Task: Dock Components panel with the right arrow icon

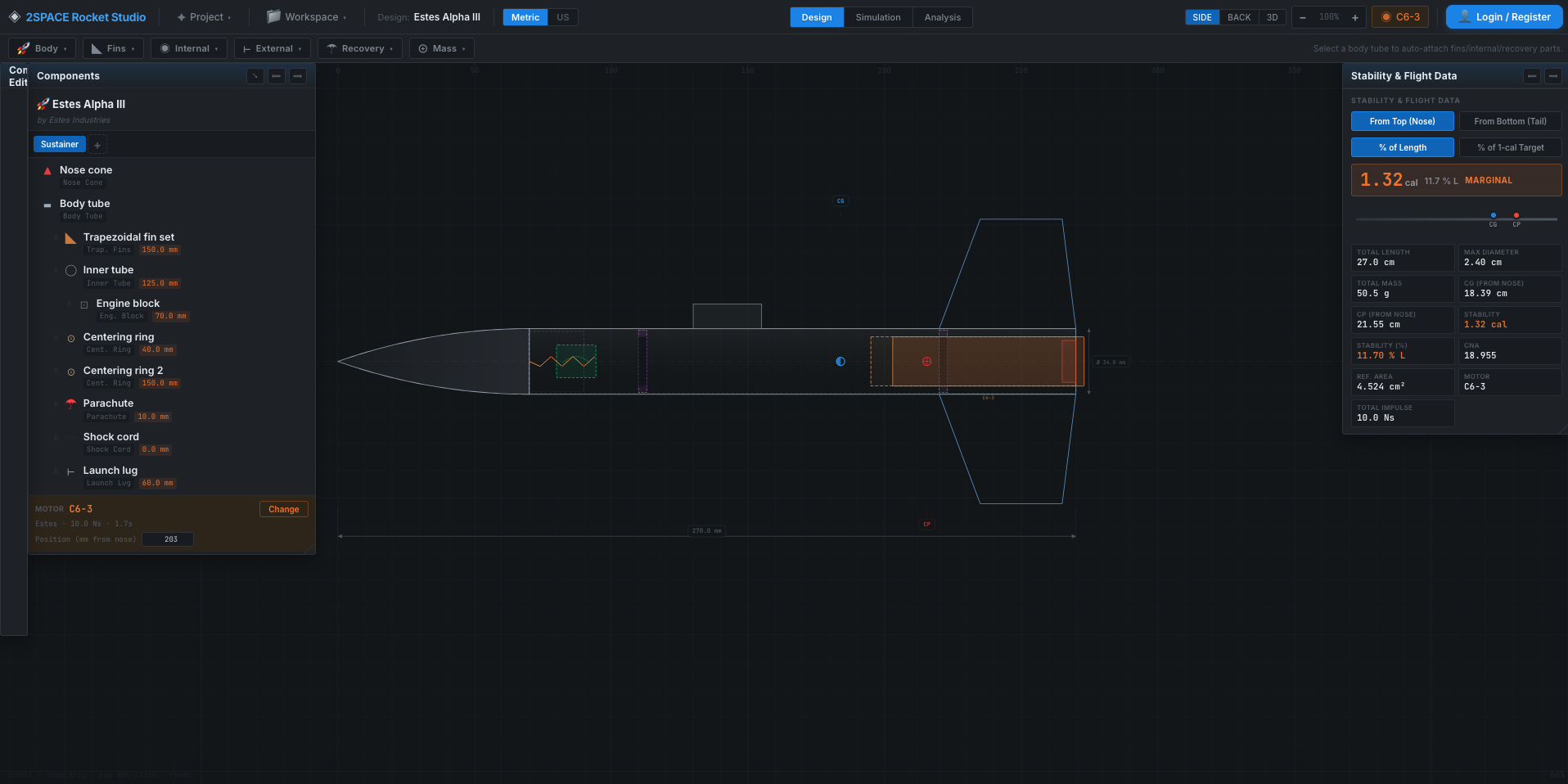Action: pos(298,76)
